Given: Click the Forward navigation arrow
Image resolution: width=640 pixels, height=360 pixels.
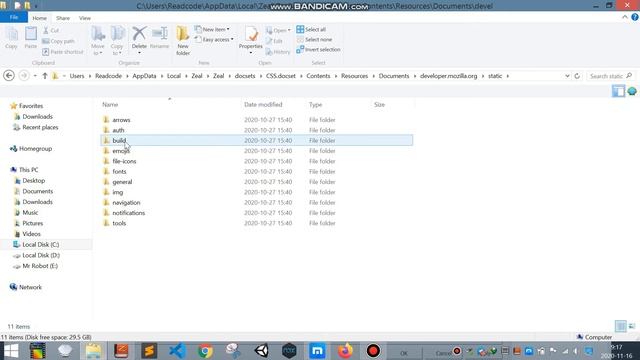Looking at the screenshot, I should (24, 76).
